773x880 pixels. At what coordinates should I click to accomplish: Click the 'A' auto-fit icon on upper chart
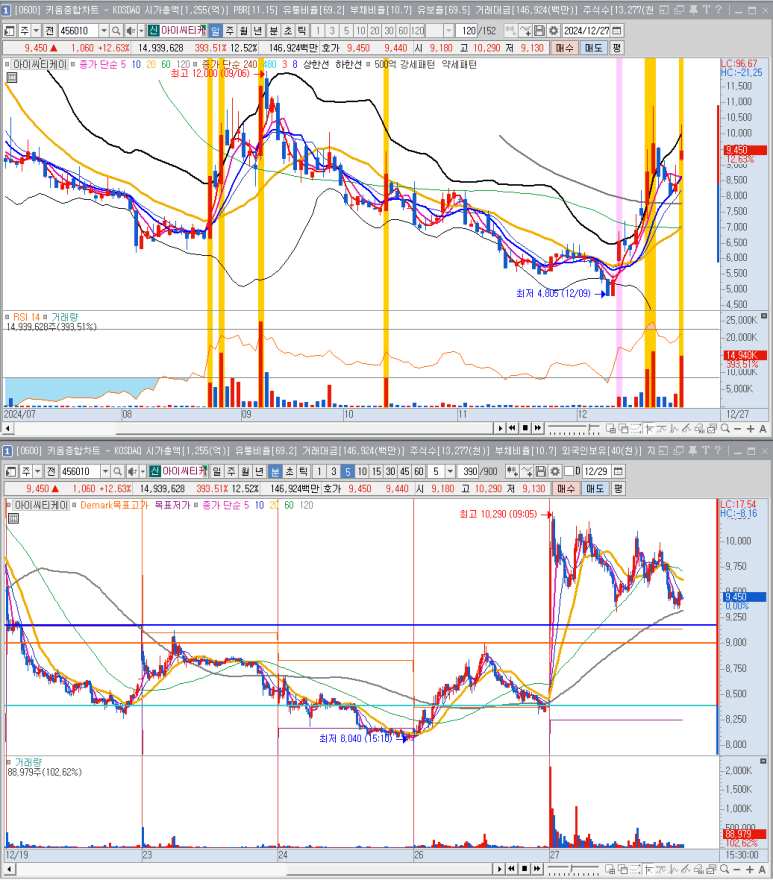pyautogui.click(x=762, y=429)
